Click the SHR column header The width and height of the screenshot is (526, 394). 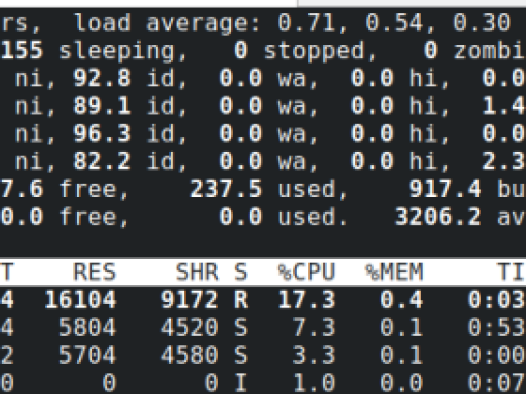click(x=197, y=272)
